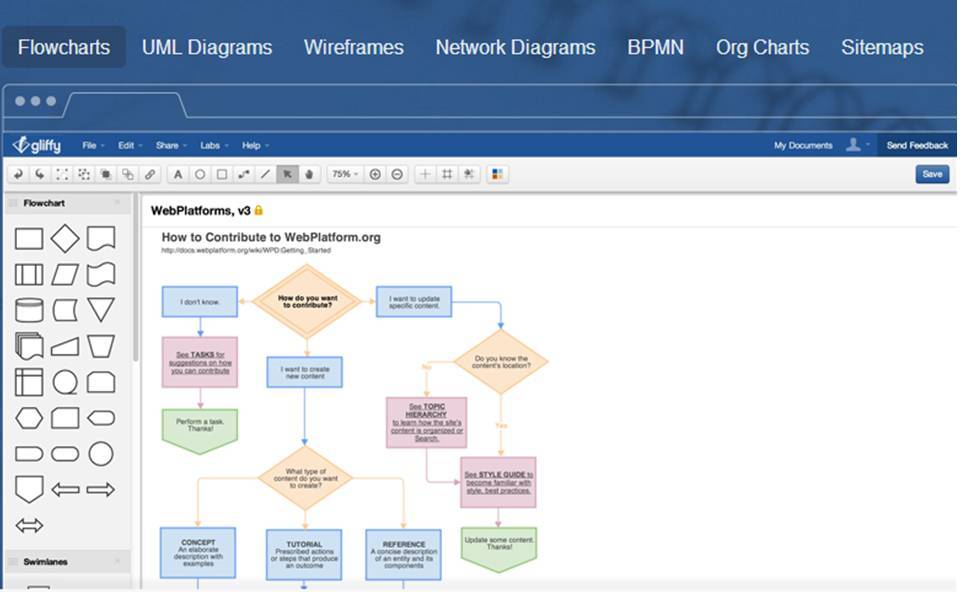Click the Zoom in magnifier icon
Screen dimensions: 960x592
point(375,174)
